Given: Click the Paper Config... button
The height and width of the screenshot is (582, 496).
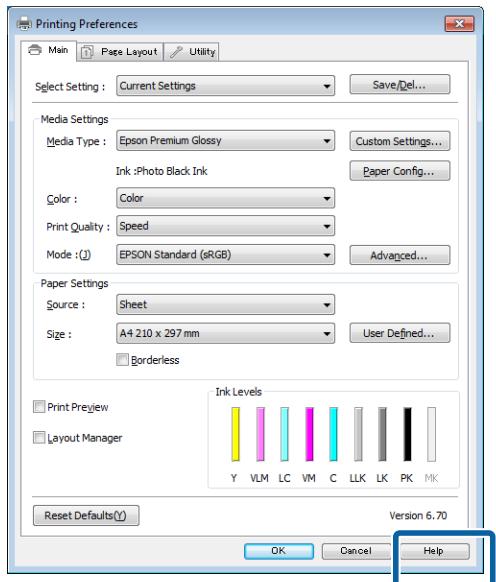Looking at the screenshot, I should [x=399, y=171].
